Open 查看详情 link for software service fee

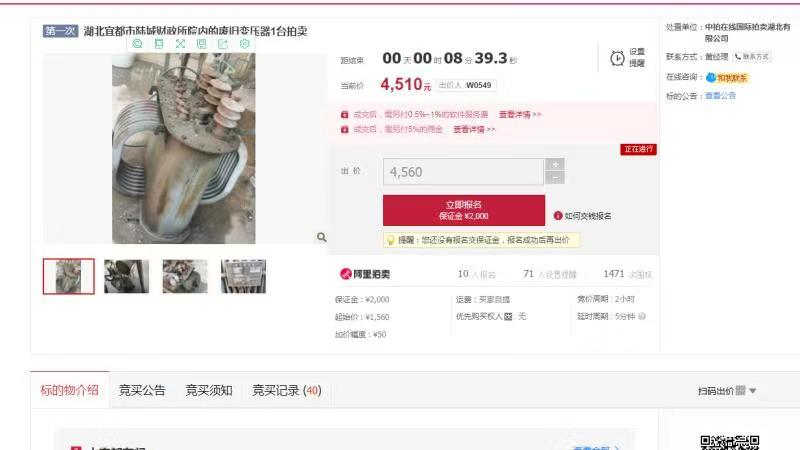click(x=520, y=115)
